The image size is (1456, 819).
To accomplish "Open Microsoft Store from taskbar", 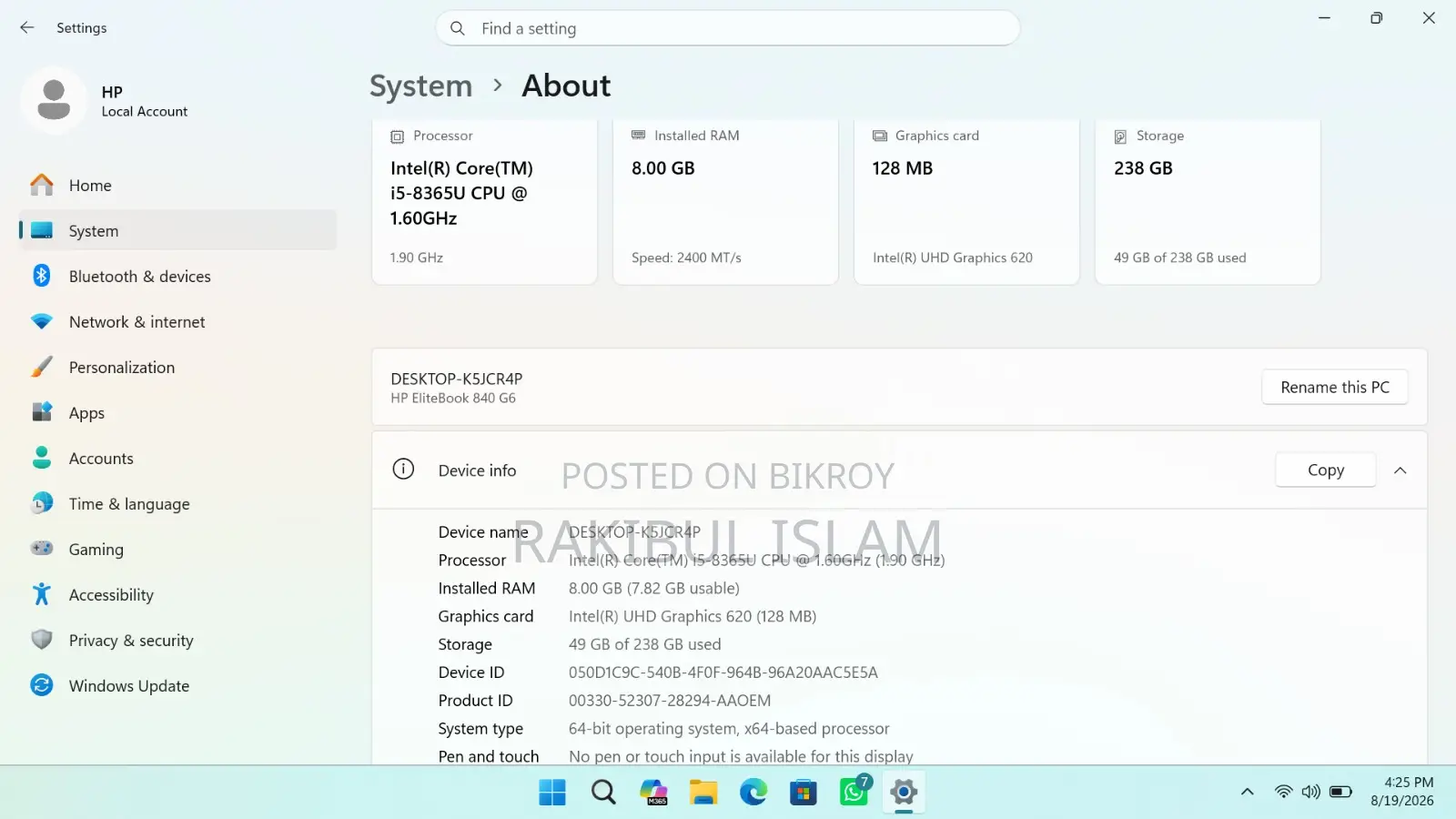I will click(x=804, y=793).
